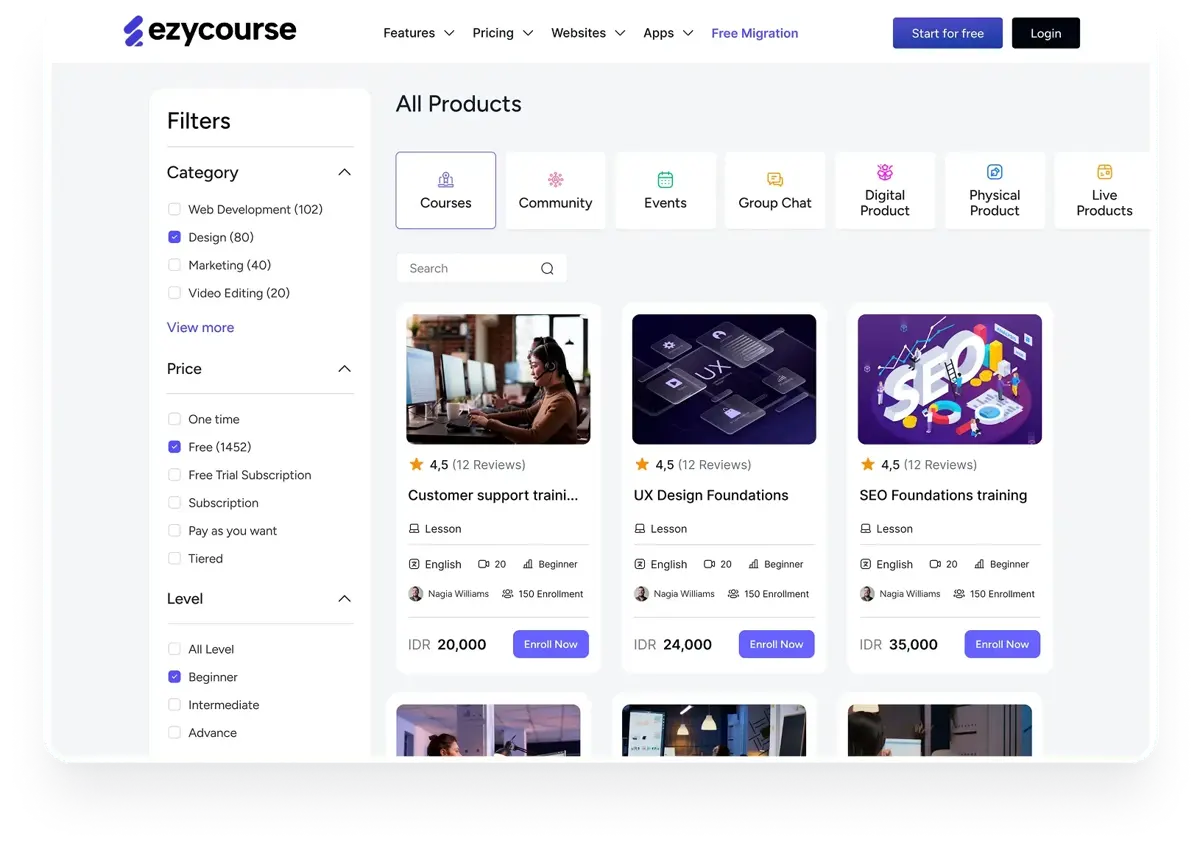Uncheck the Design (80) checkbox

(x=174, y=237)
